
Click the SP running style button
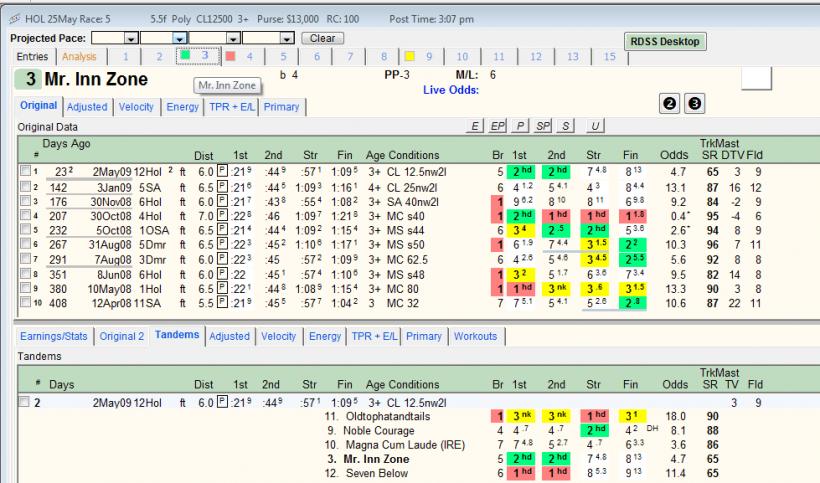click(543, 126)
